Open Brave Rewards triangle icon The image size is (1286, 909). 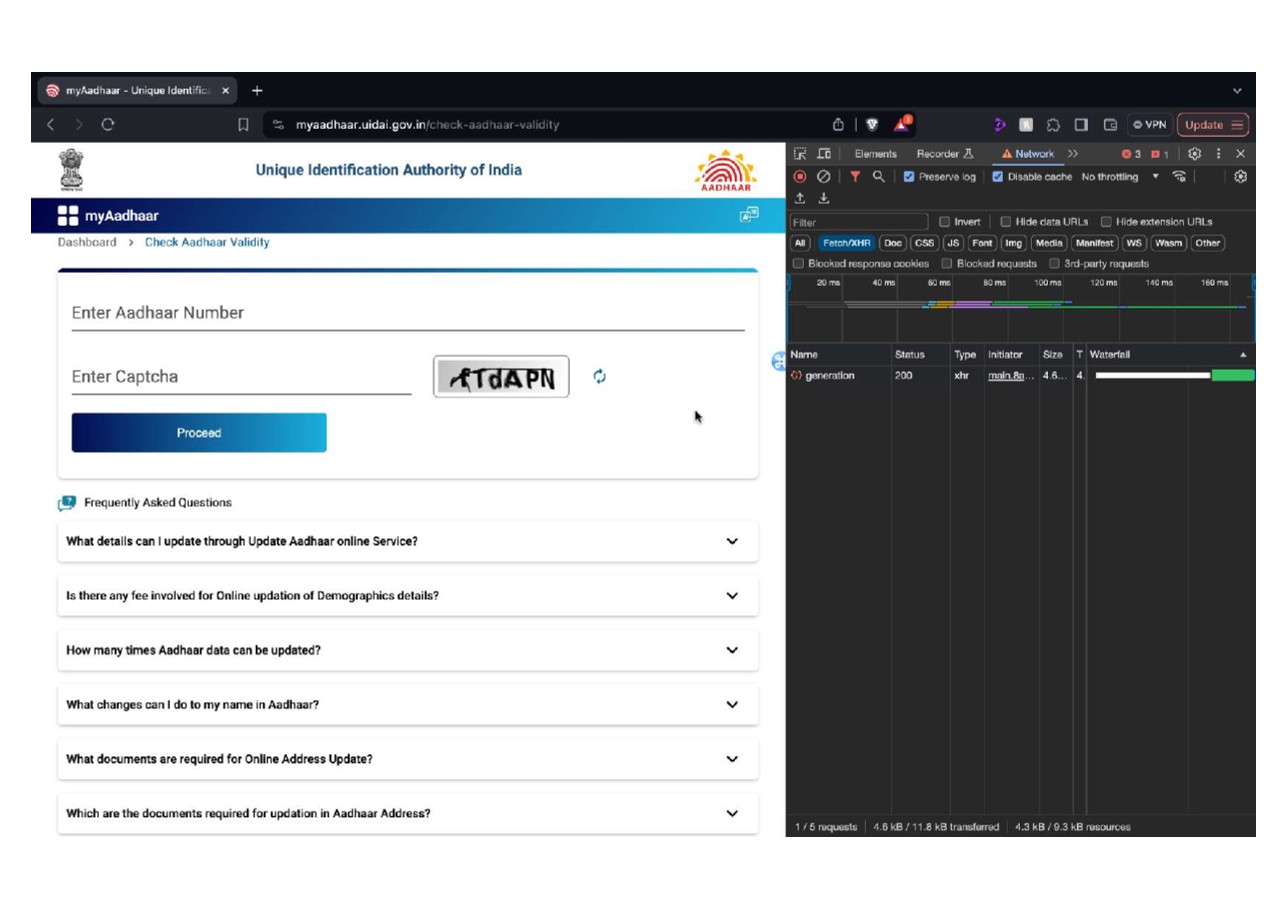[902, 124]
